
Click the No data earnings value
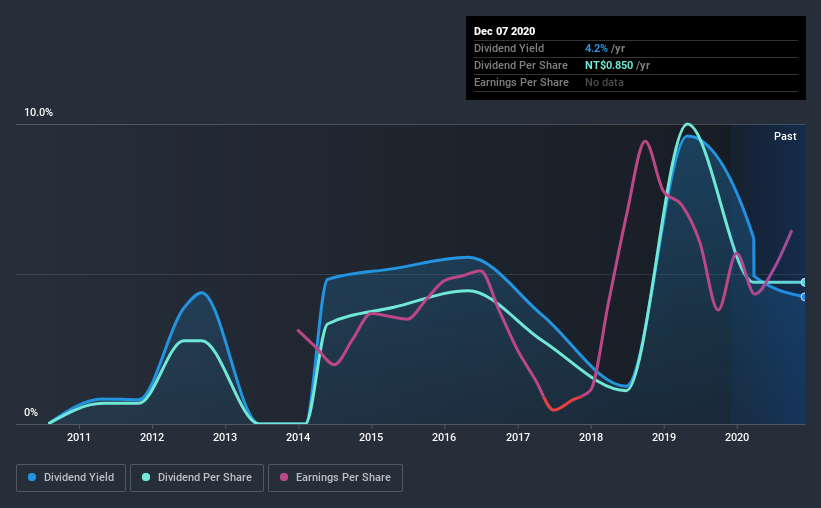click(604, 82)
